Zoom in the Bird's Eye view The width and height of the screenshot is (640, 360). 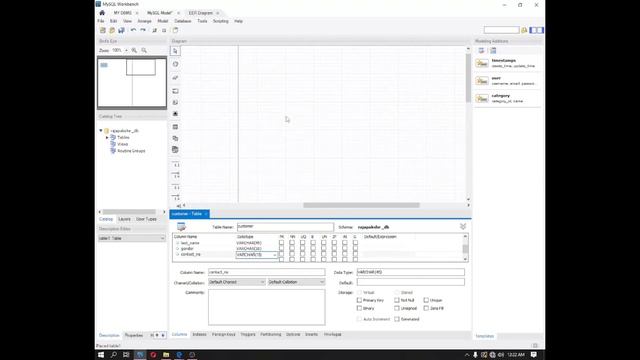click(x=134, y=50)
